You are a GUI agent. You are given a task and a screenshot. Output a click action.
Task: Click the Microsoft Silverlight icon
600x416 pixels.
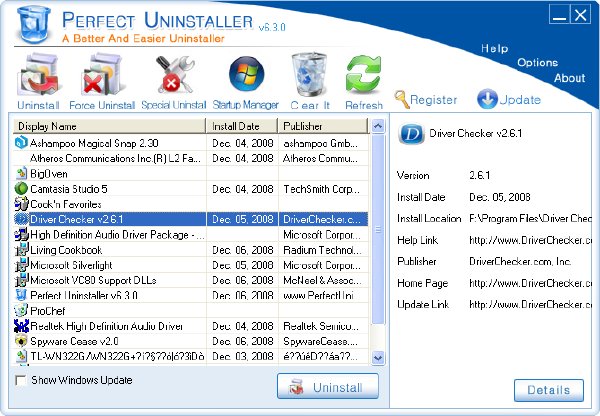click(x=21, y=265)
